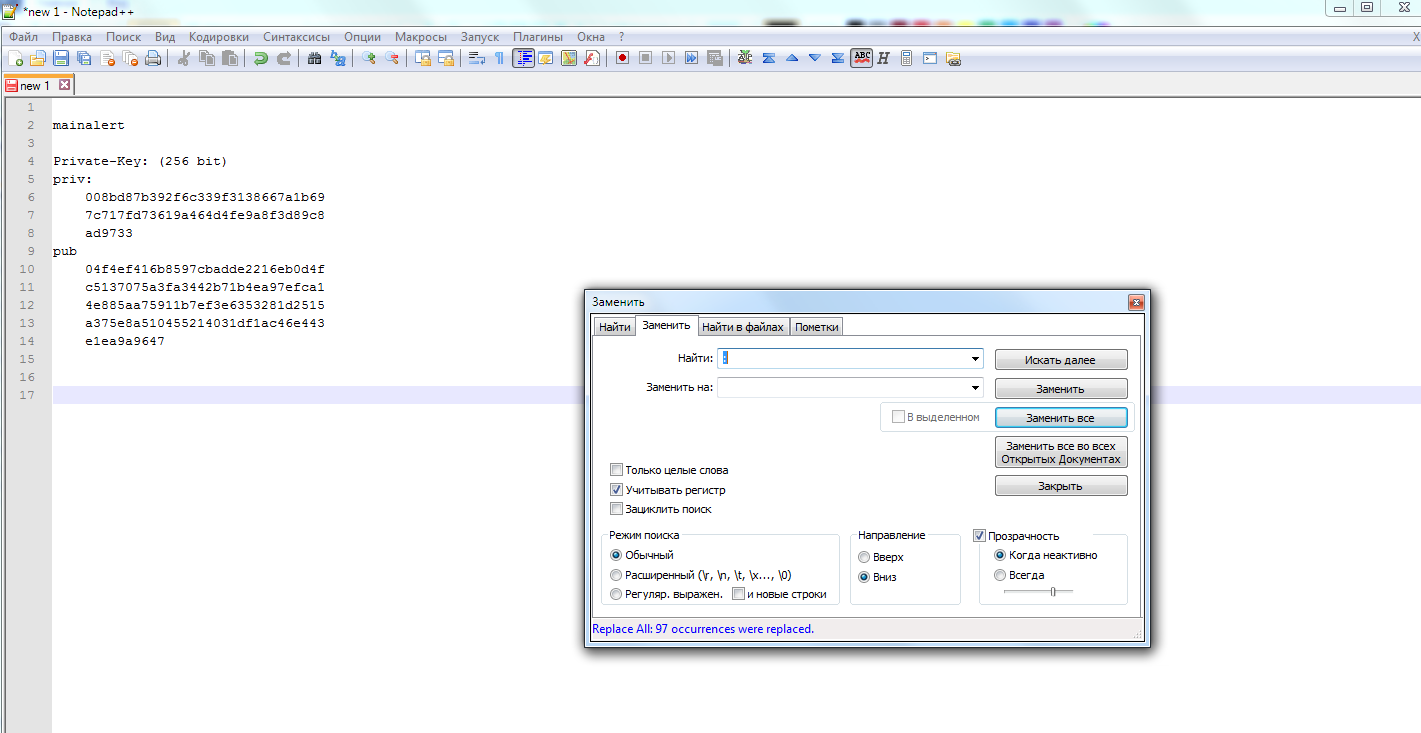
Task: Create a new file via toolbar icon
Action: 15,58
